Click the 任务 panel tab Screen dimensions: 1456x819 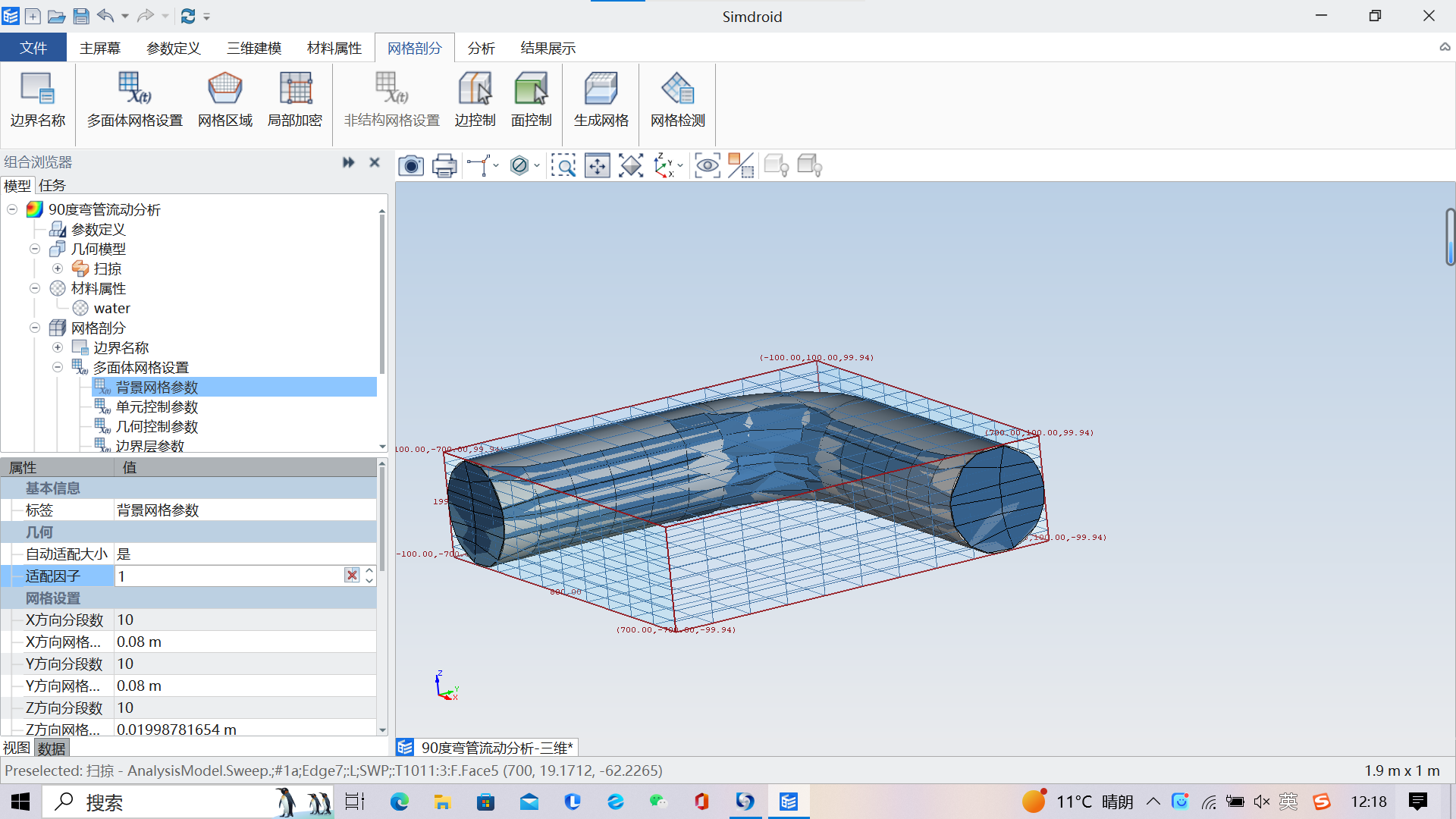(52, 185)
